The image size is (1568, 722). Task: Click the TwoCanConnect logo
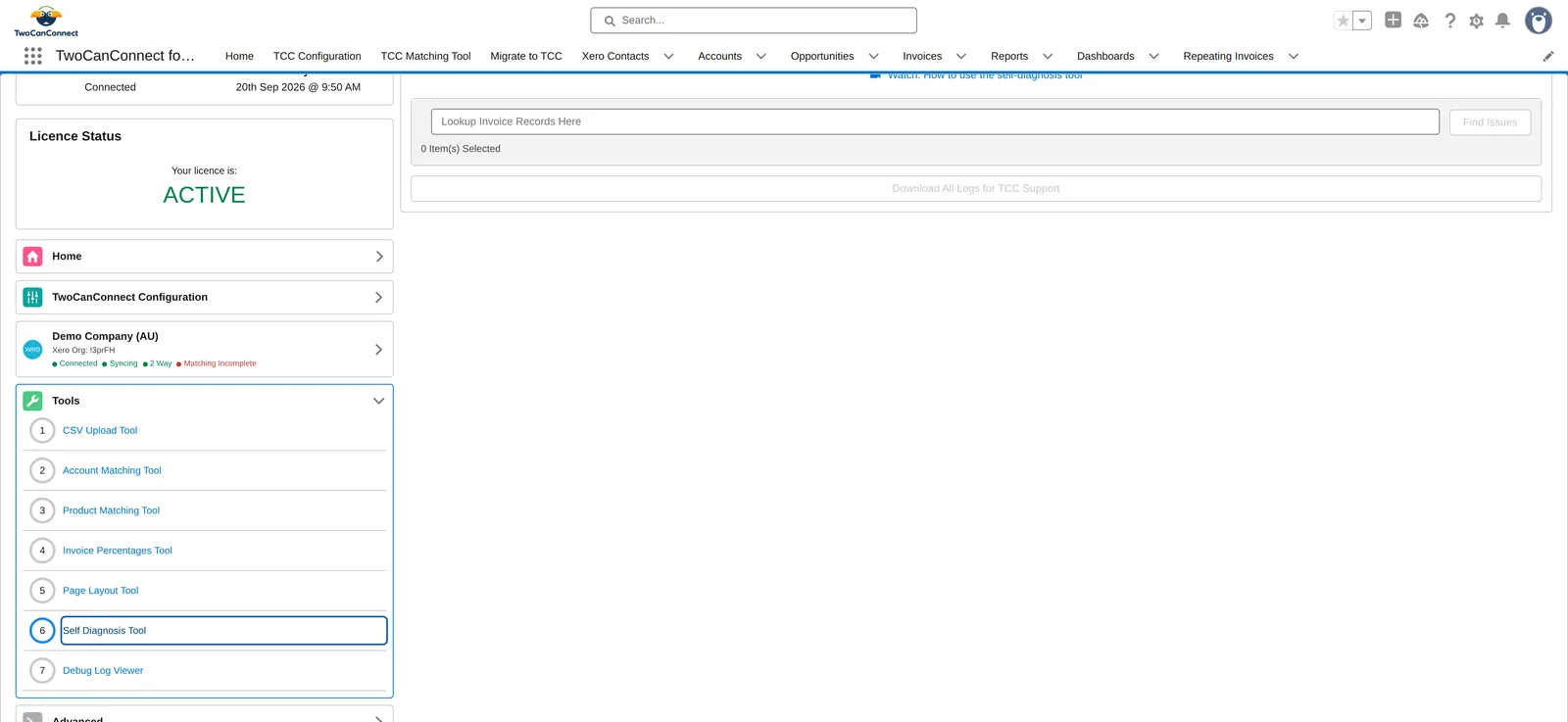(46, 22)
